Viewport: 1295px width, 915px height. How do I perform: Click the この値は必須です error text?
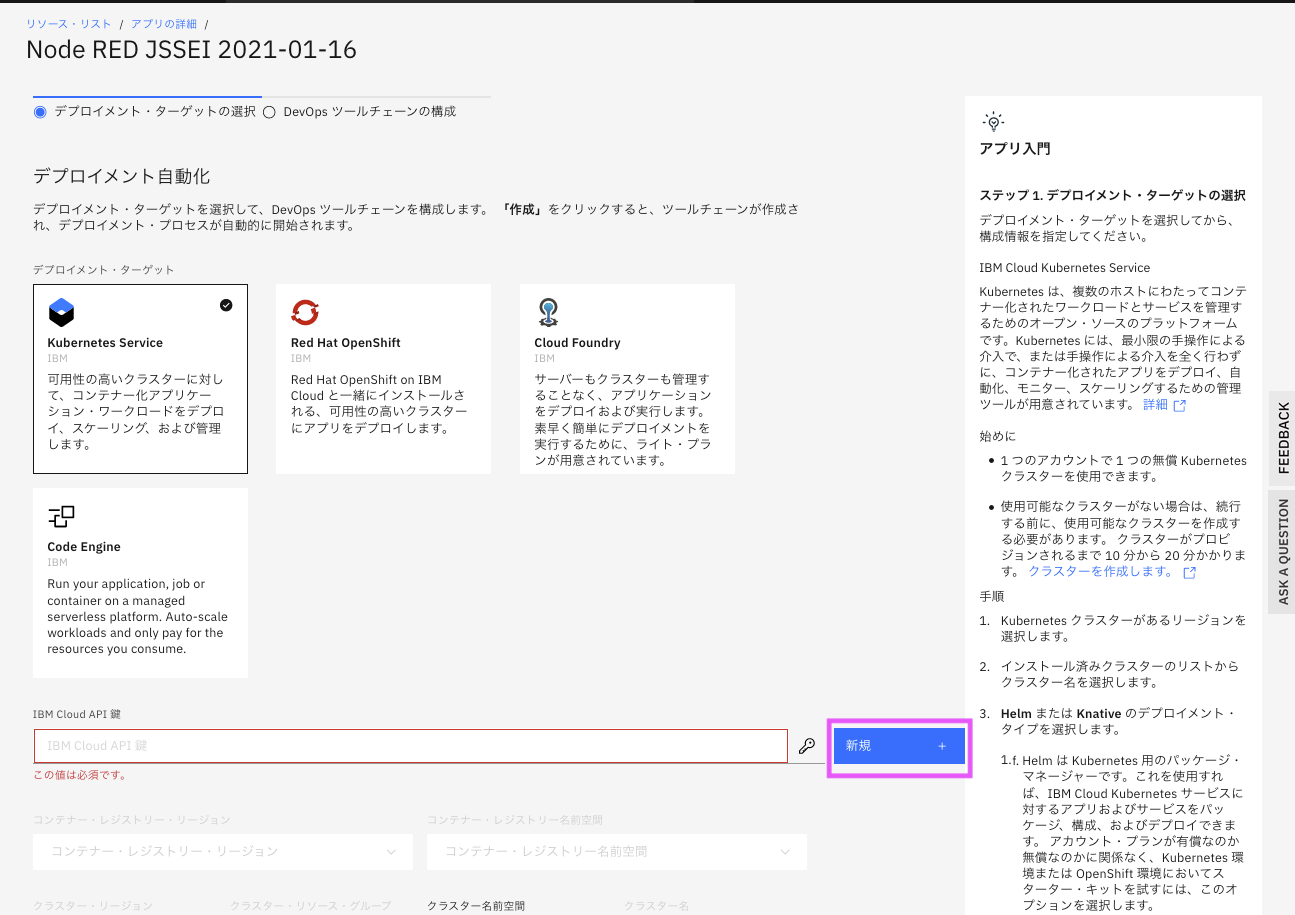(80, 775)
